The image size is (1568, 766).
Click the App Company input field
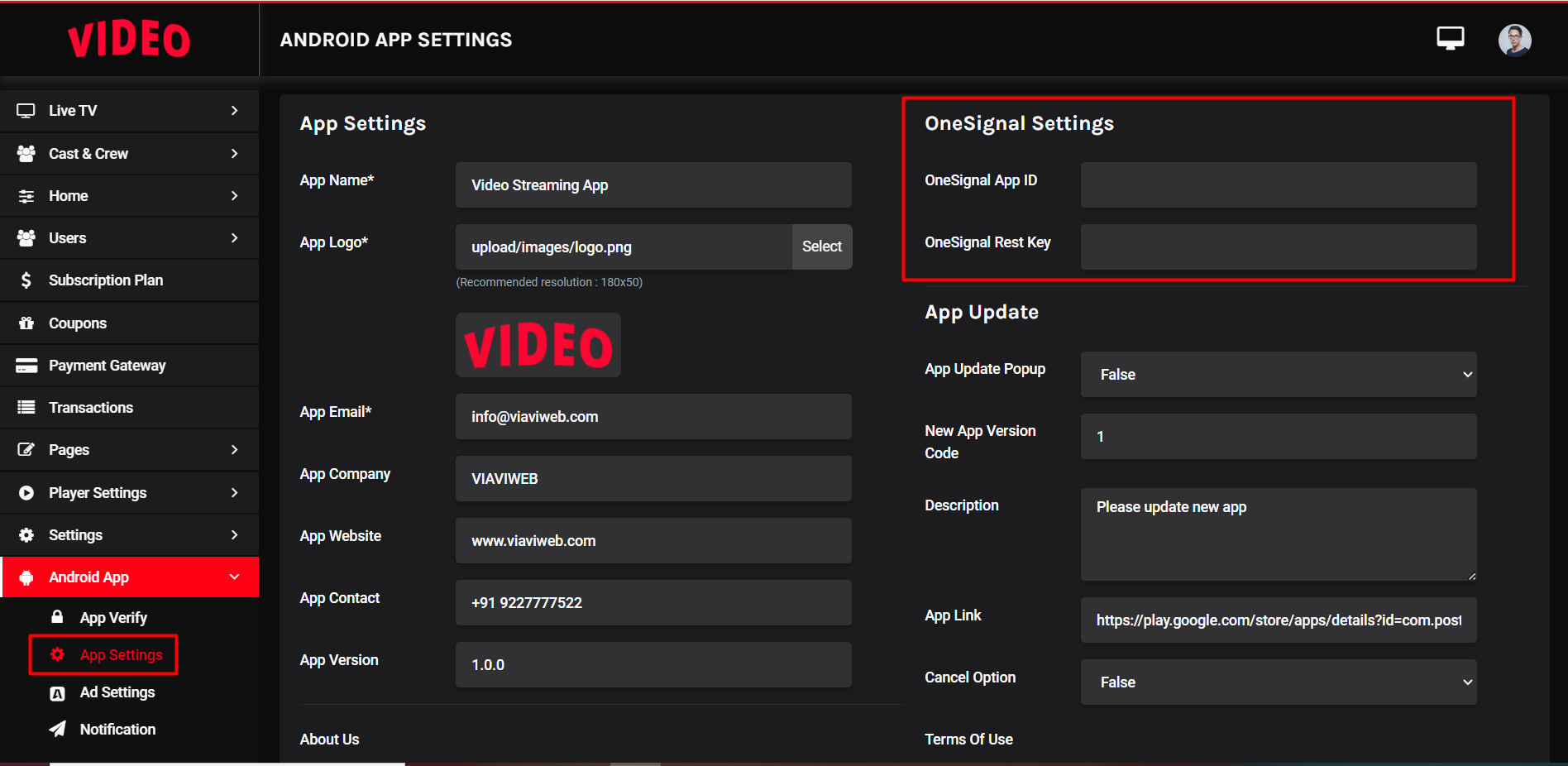tap(653, 479)
